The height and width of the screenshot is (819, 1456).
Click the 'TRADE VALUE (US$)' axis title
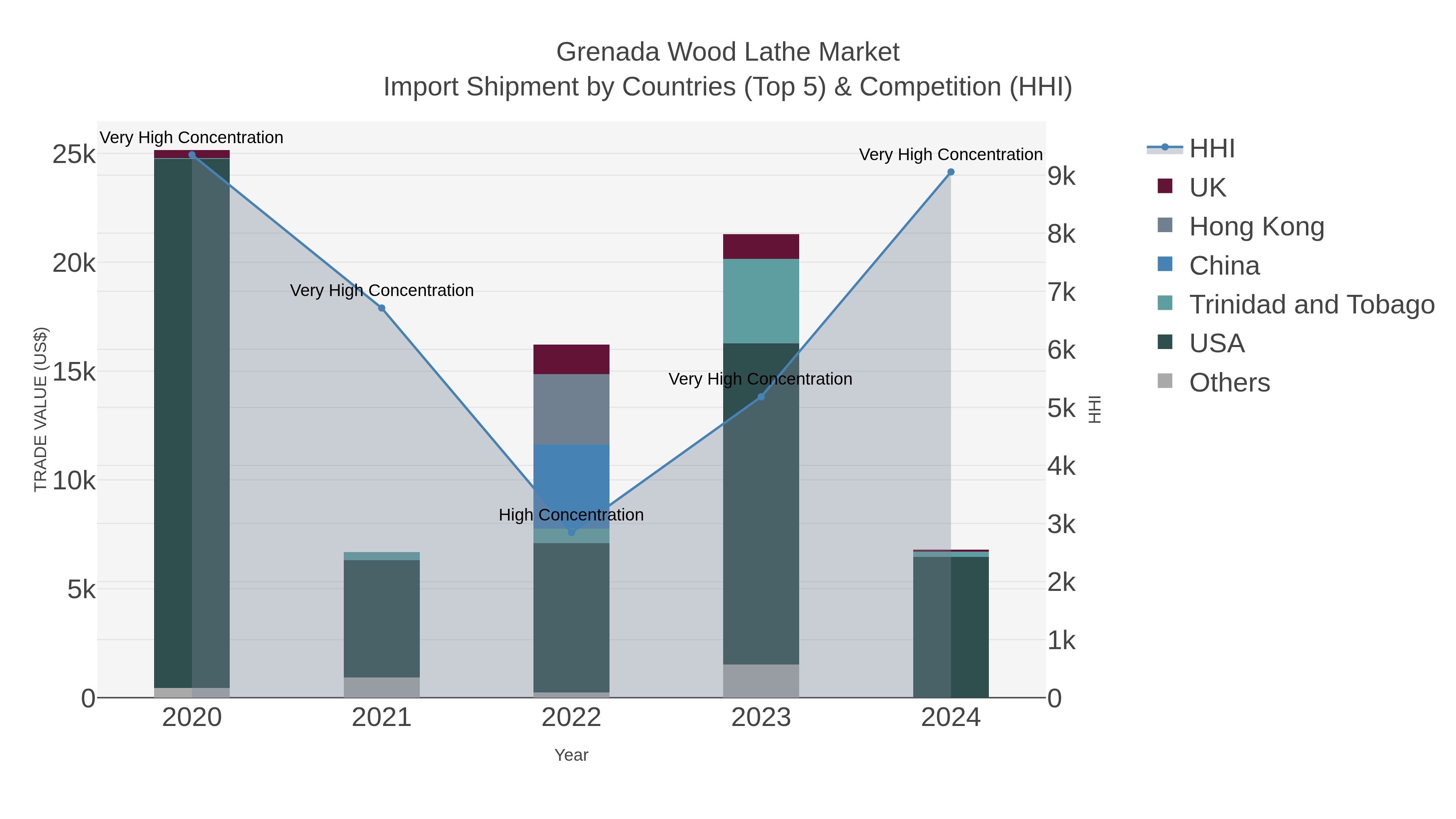click(41, 409)
